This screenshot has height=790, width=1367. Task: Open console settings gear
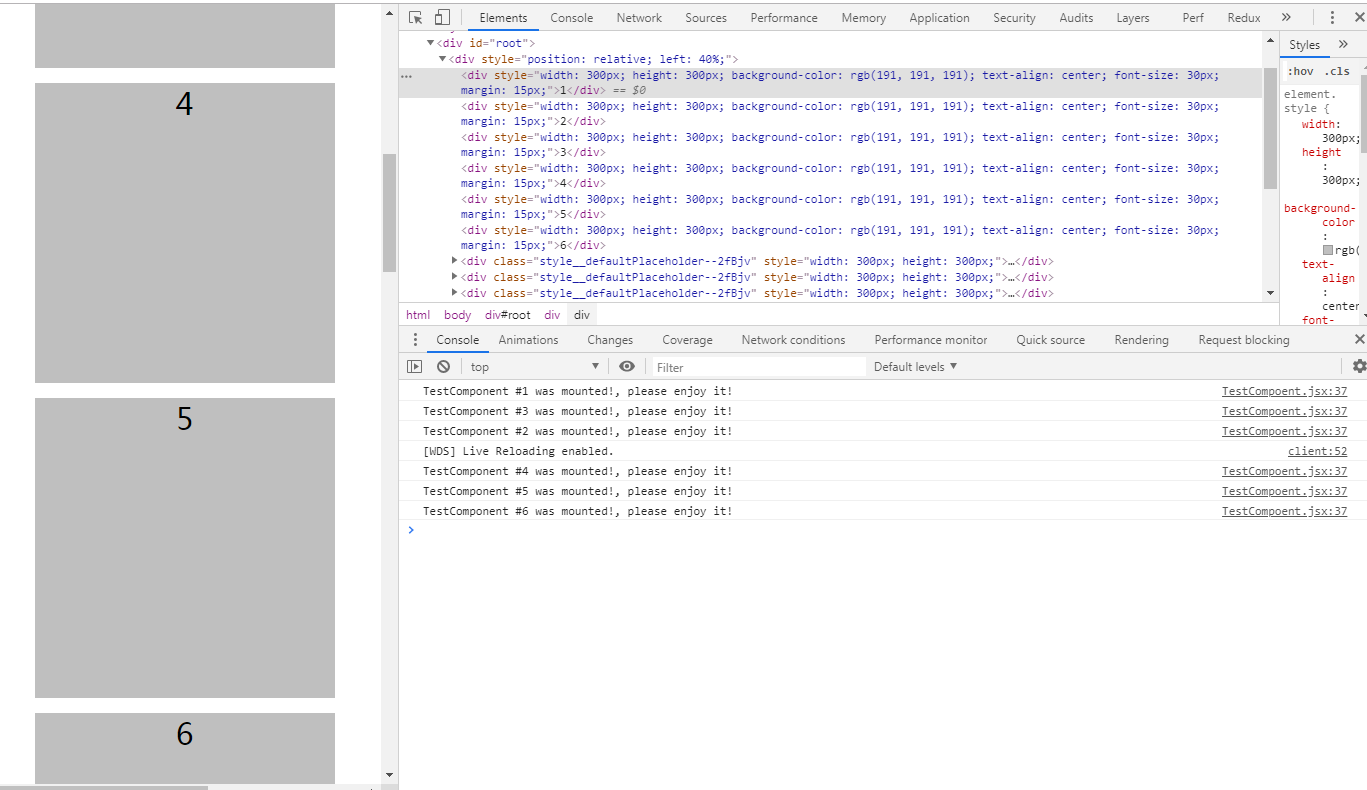1359,367
